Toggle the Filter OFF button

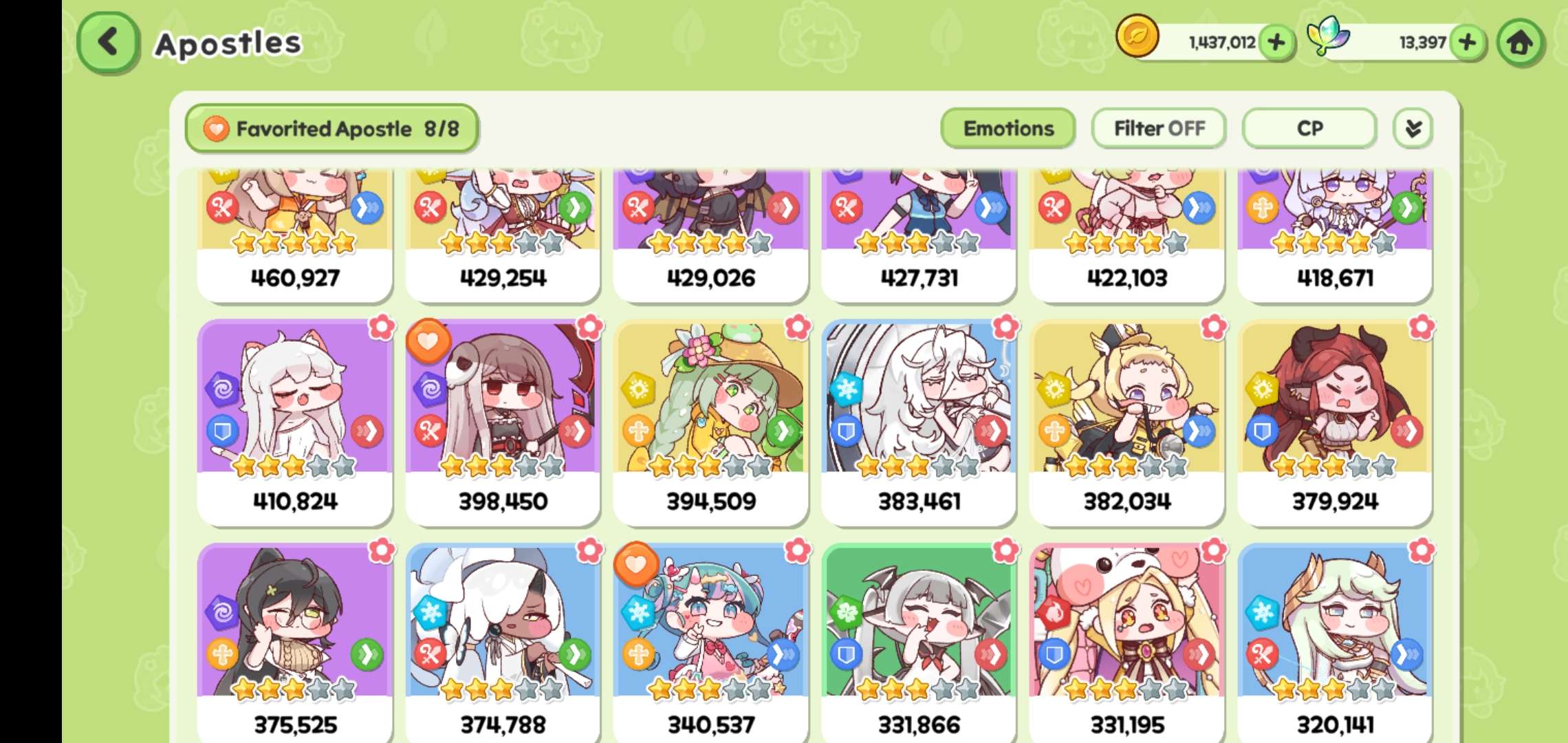[1159, 129]
